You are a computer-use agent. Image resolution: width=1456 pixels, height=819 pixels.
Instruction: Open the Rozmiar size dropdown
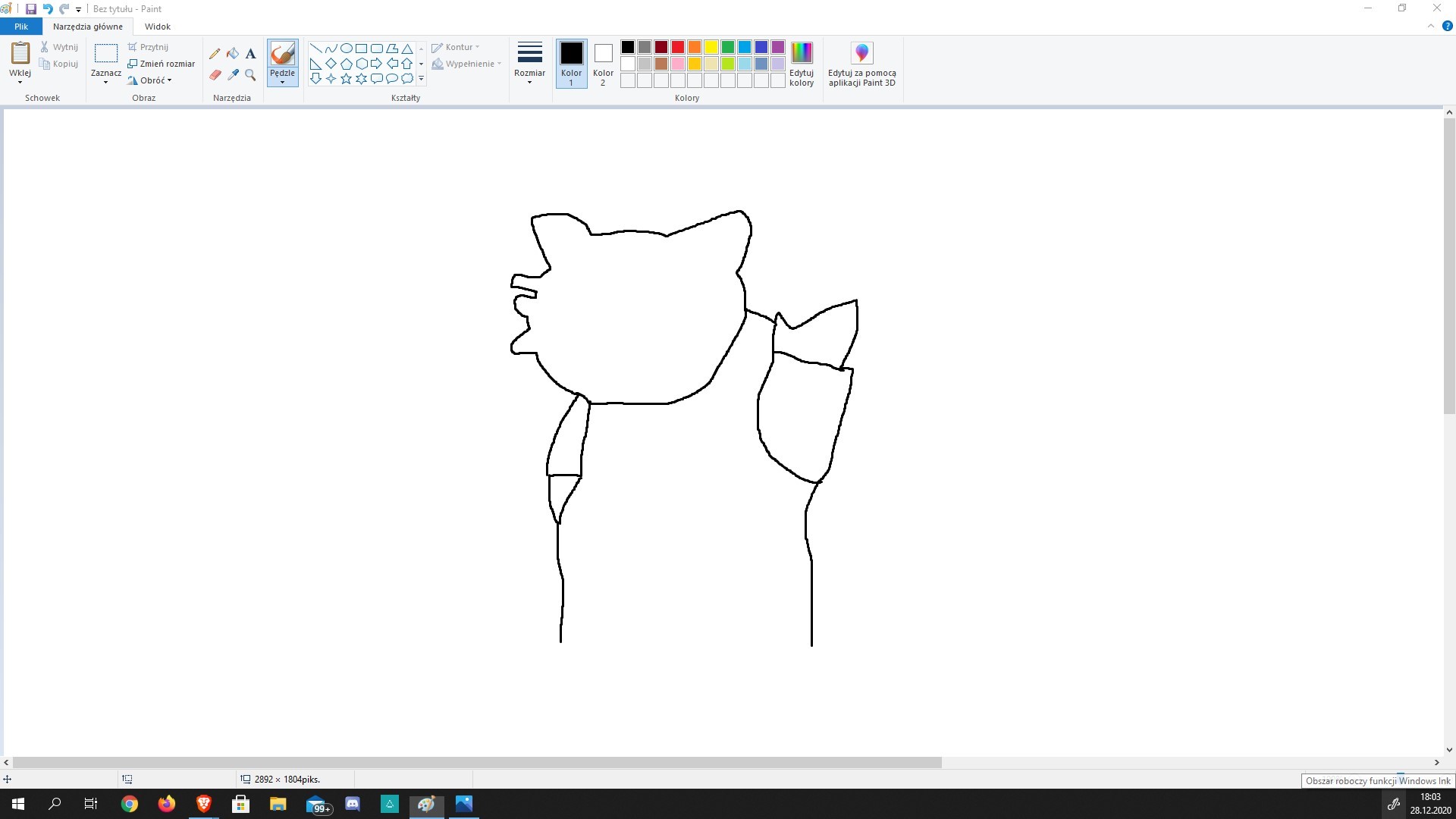[x=529, y=64]
